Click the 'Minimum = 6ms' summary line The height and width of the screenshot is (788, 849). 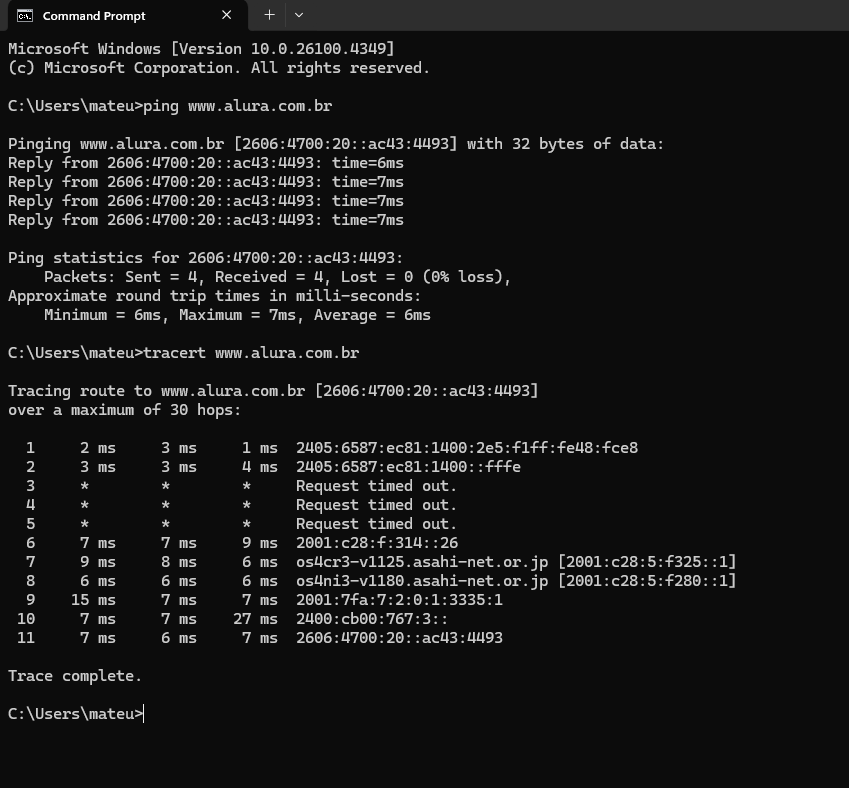point(237,315)
